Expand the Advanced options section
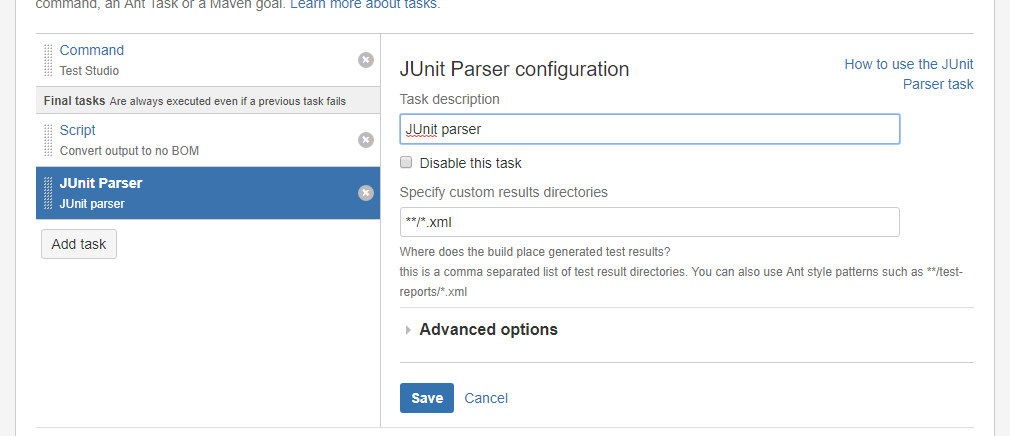The height and width of the screenshot is (436, 1010). [x=488, y=330]
